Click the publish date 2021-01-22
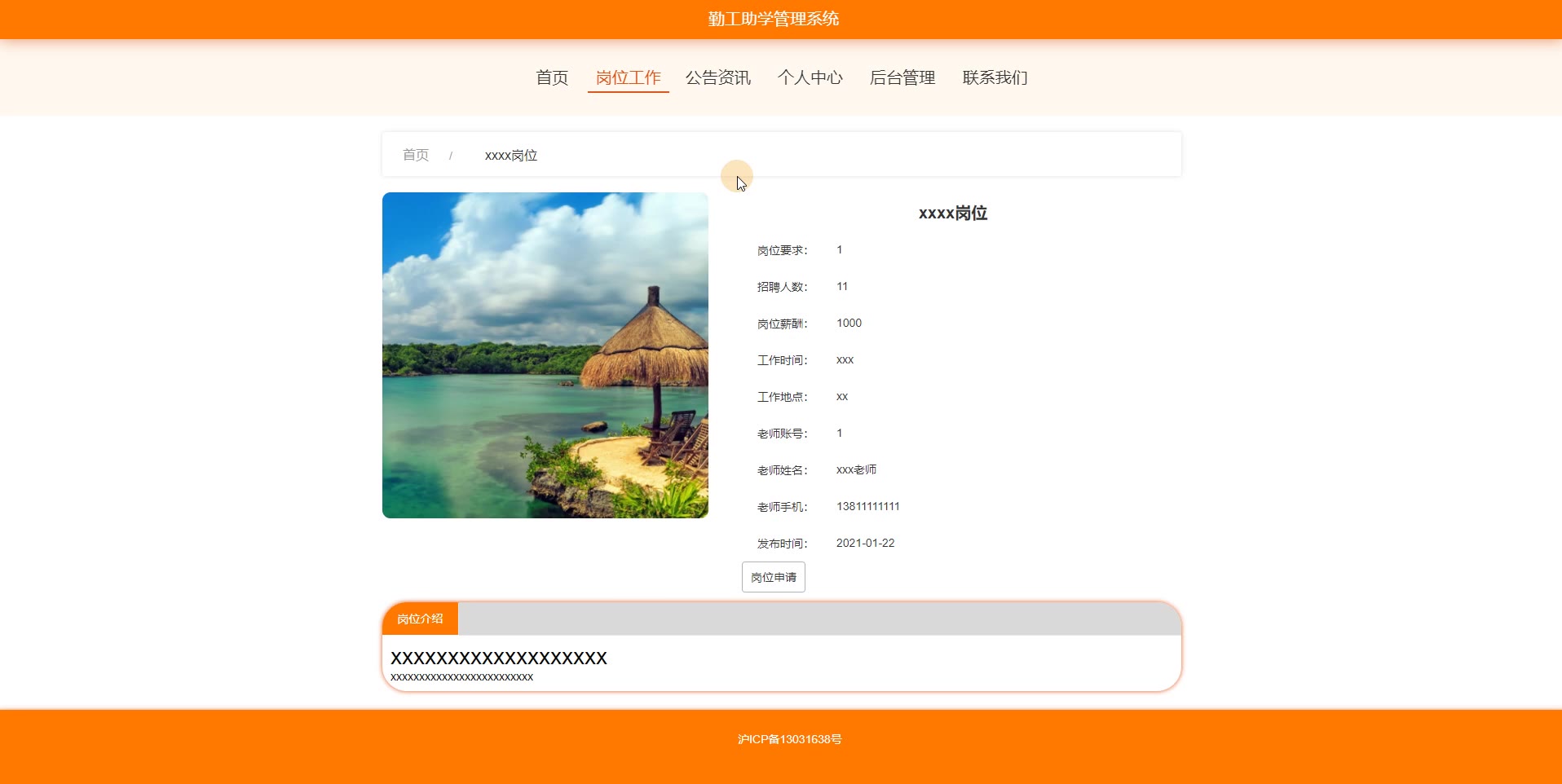 pos(865,543)
